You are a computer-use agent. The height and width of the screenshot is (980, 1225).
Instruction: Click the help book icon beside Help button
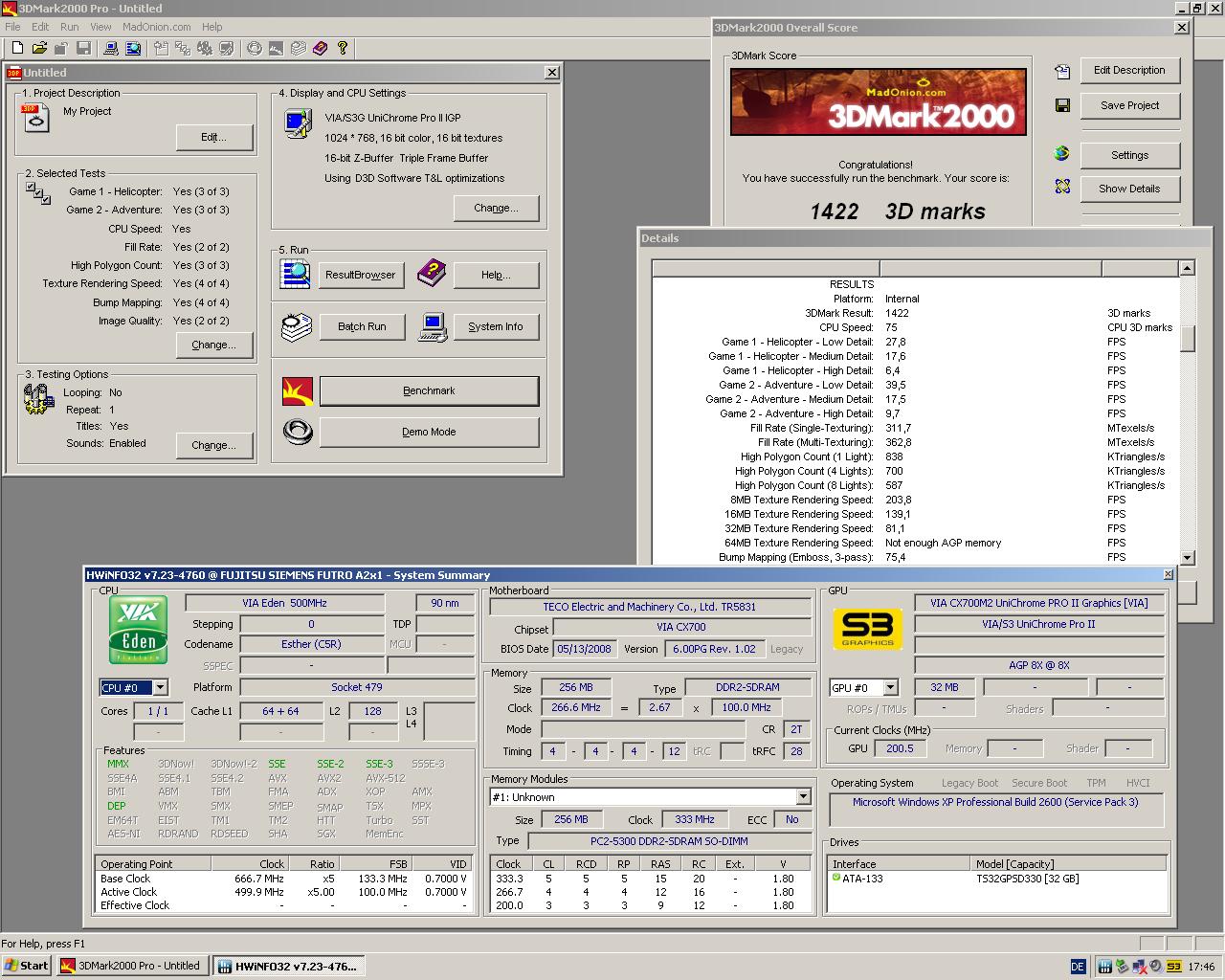click(432, 275)
